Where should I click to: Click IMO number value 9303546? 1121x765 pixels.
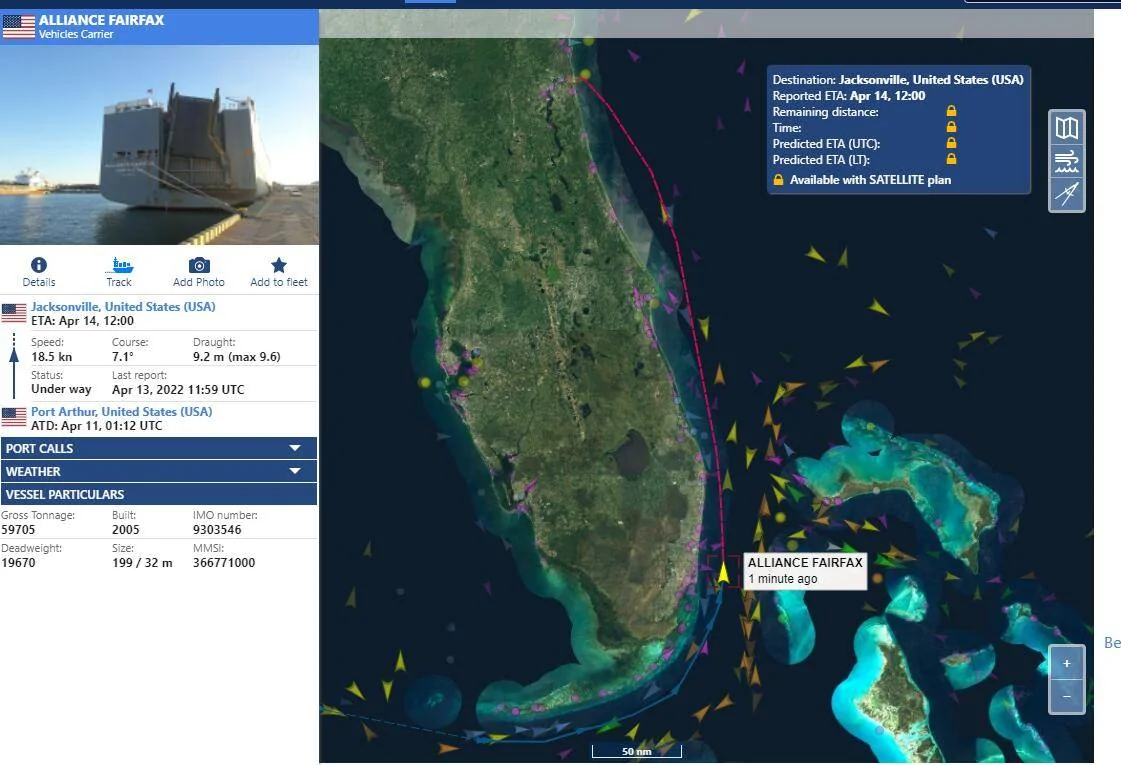tap(217, 530)
